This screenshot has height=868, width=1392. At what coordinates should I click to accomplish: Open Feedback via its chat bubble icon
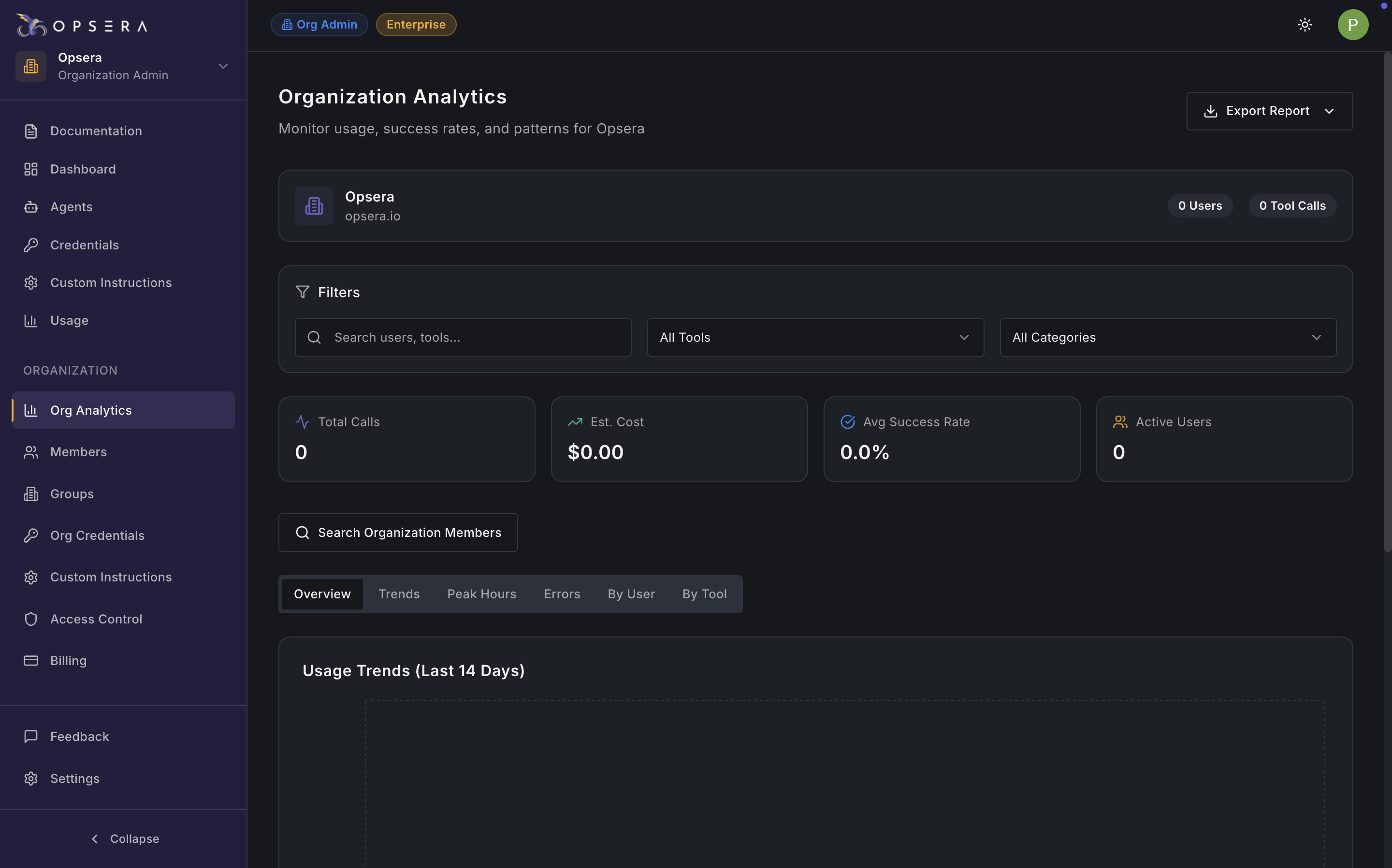31,737
